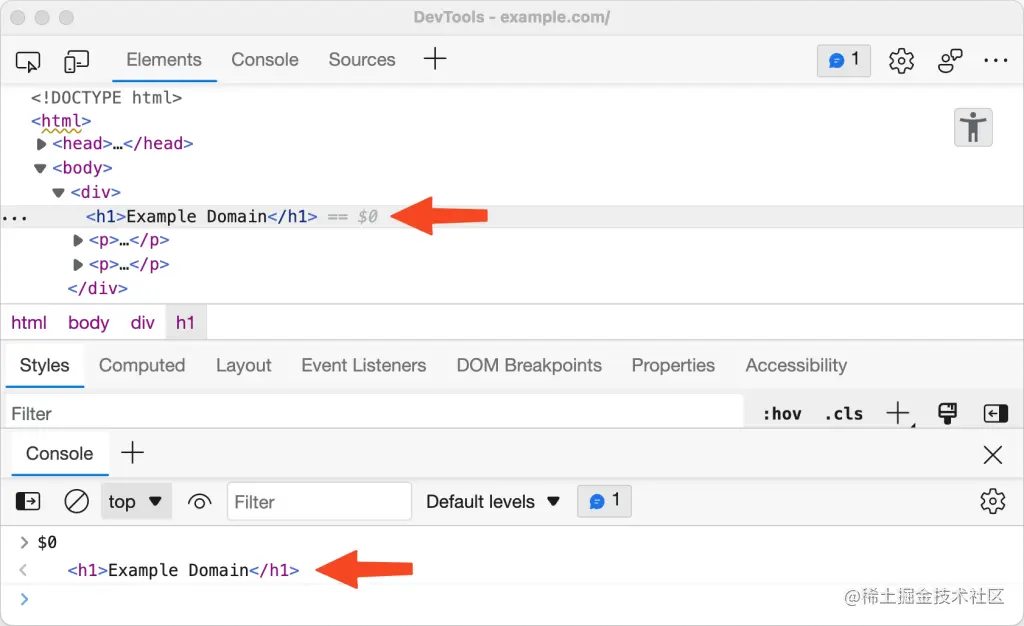The width and height of the screenshot is (1024, 626).
Task: Expand the head element node
Action: pos(41,144)
